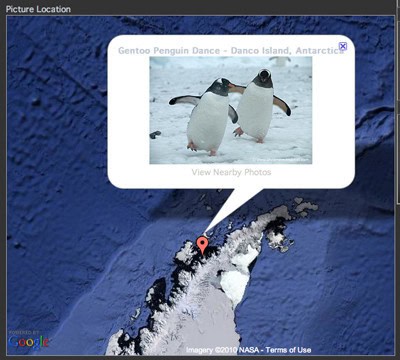Open the Gentoo Penguin Dance title link
The image size is (400, 360).
point(231,51)
